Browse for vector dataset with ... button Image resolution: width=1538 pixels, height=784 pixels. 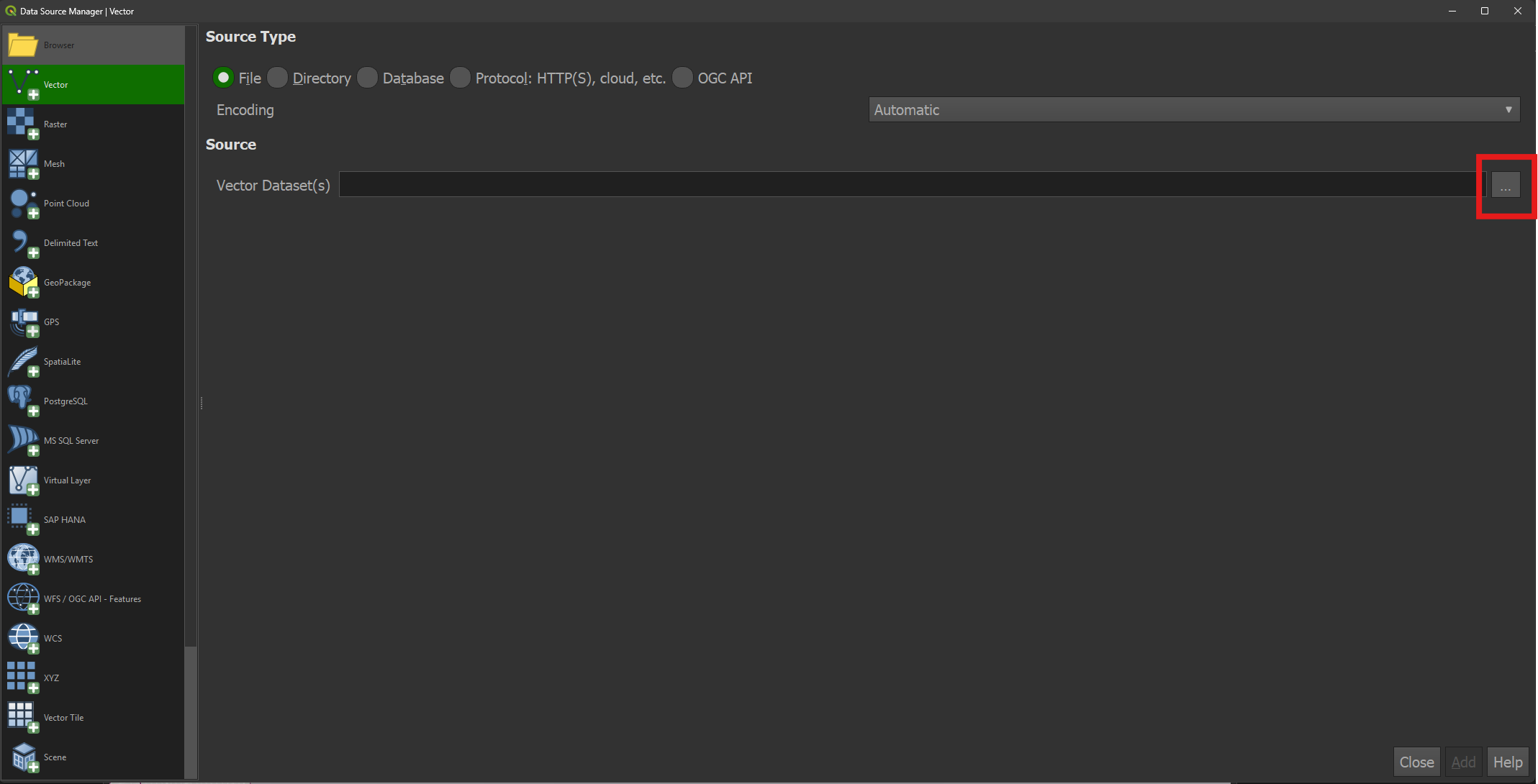tap(1506, 185)
